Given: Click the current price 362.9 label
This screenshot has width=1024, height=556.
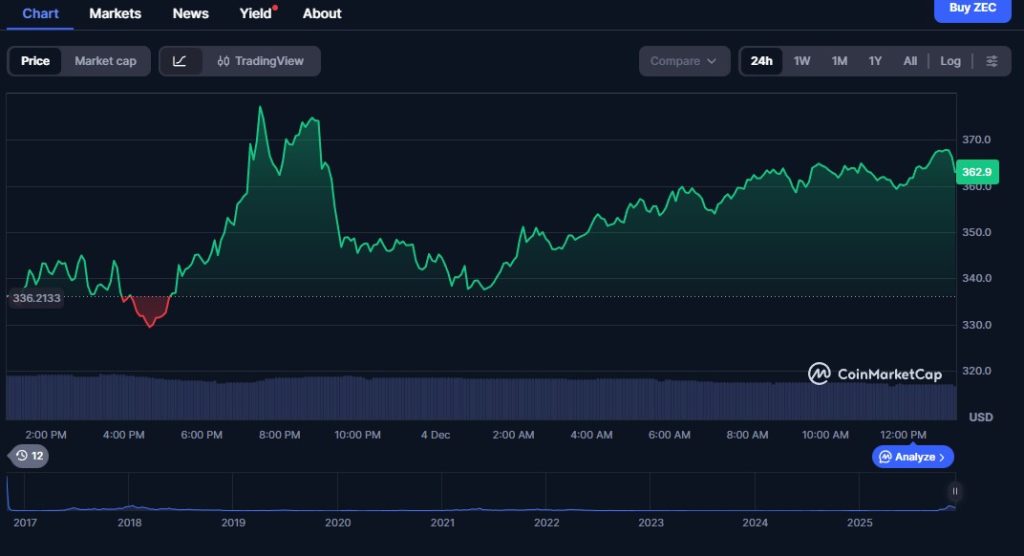Looking at the screenshot, I should pos(976,172).
